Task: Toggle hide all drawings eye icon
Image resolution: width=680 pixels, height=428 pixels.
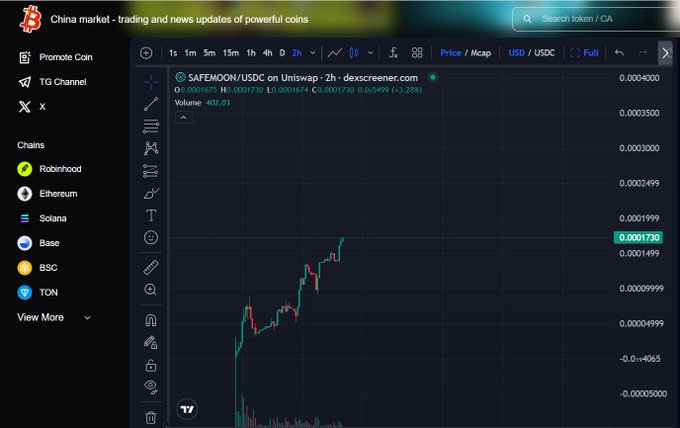Action: point(151,386)
